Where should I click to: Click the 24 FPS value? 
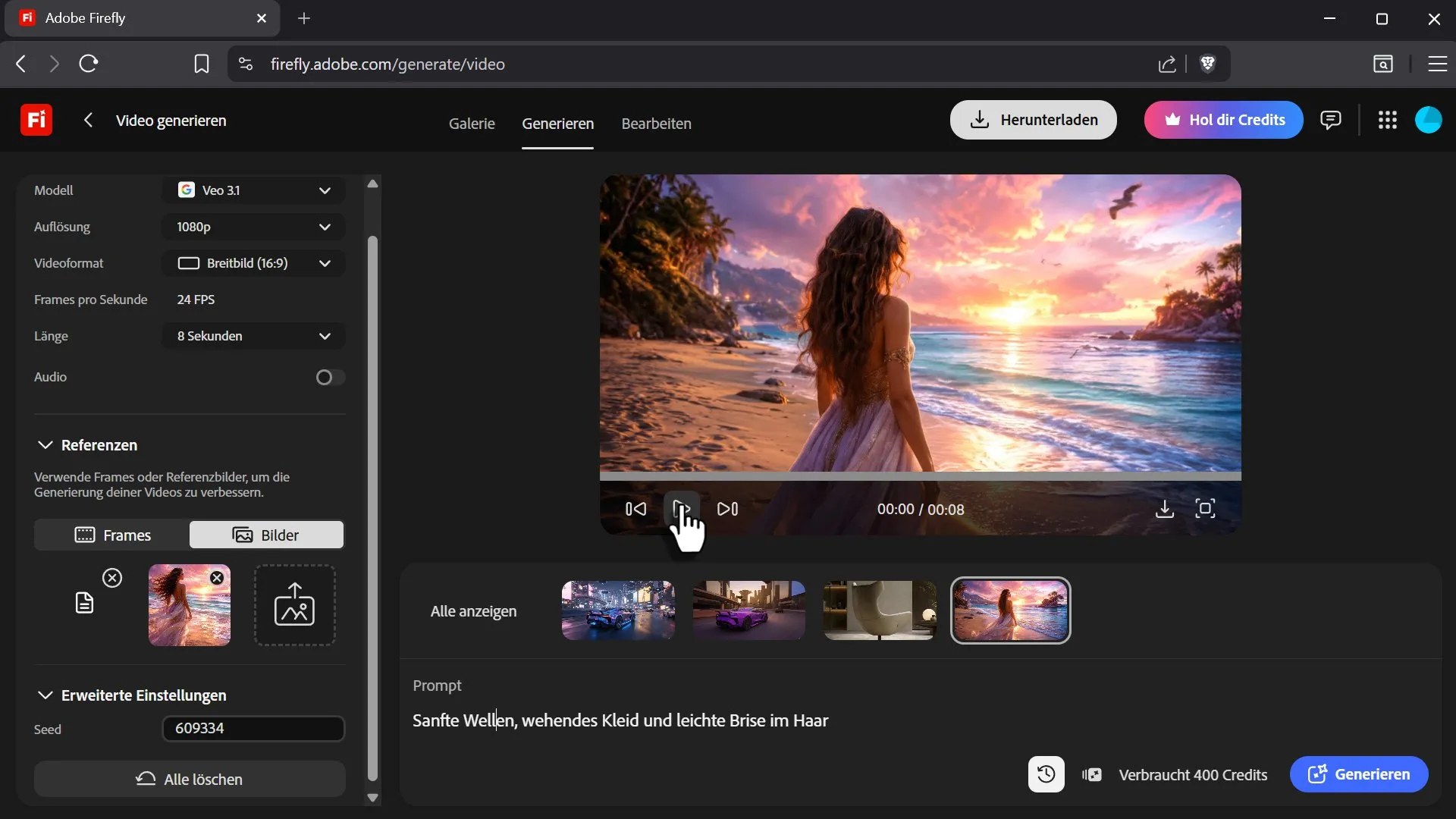tap(196, 300)
